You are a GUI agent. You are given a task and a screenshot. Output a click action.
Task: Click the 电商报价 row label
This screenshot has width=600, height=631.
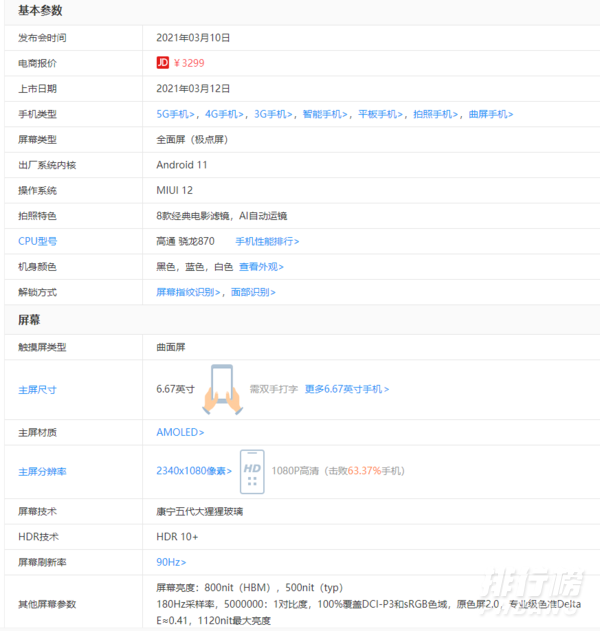coord(37,63)
